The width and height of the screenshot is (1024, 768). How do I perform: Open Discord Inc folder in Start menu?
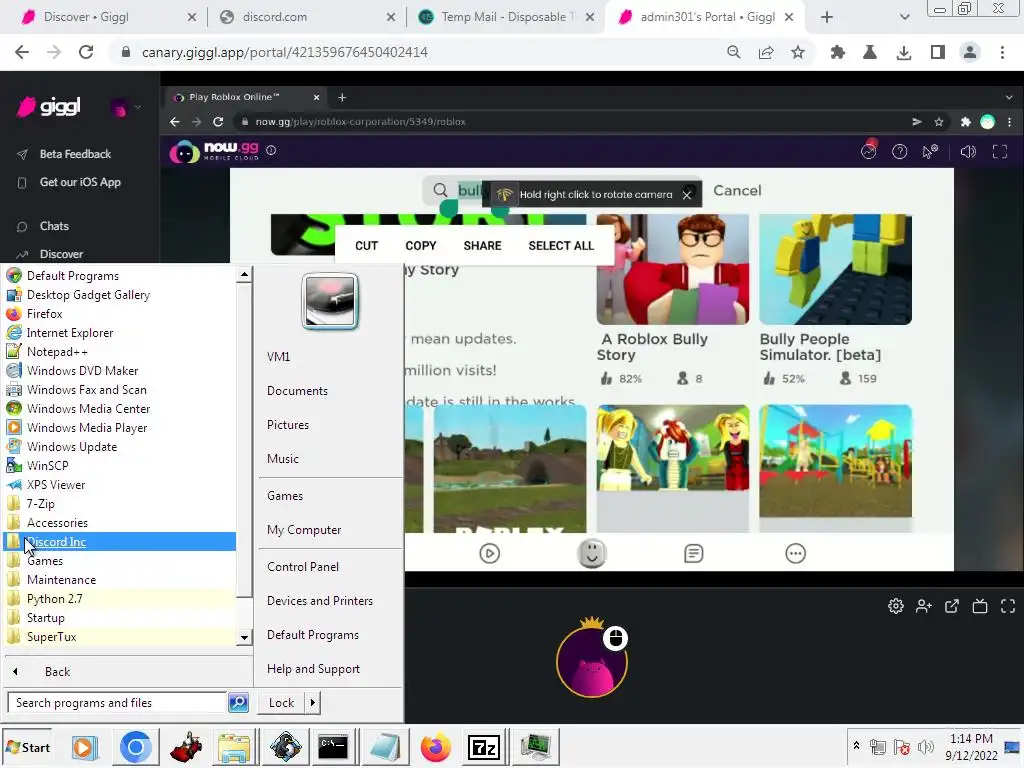120,541
